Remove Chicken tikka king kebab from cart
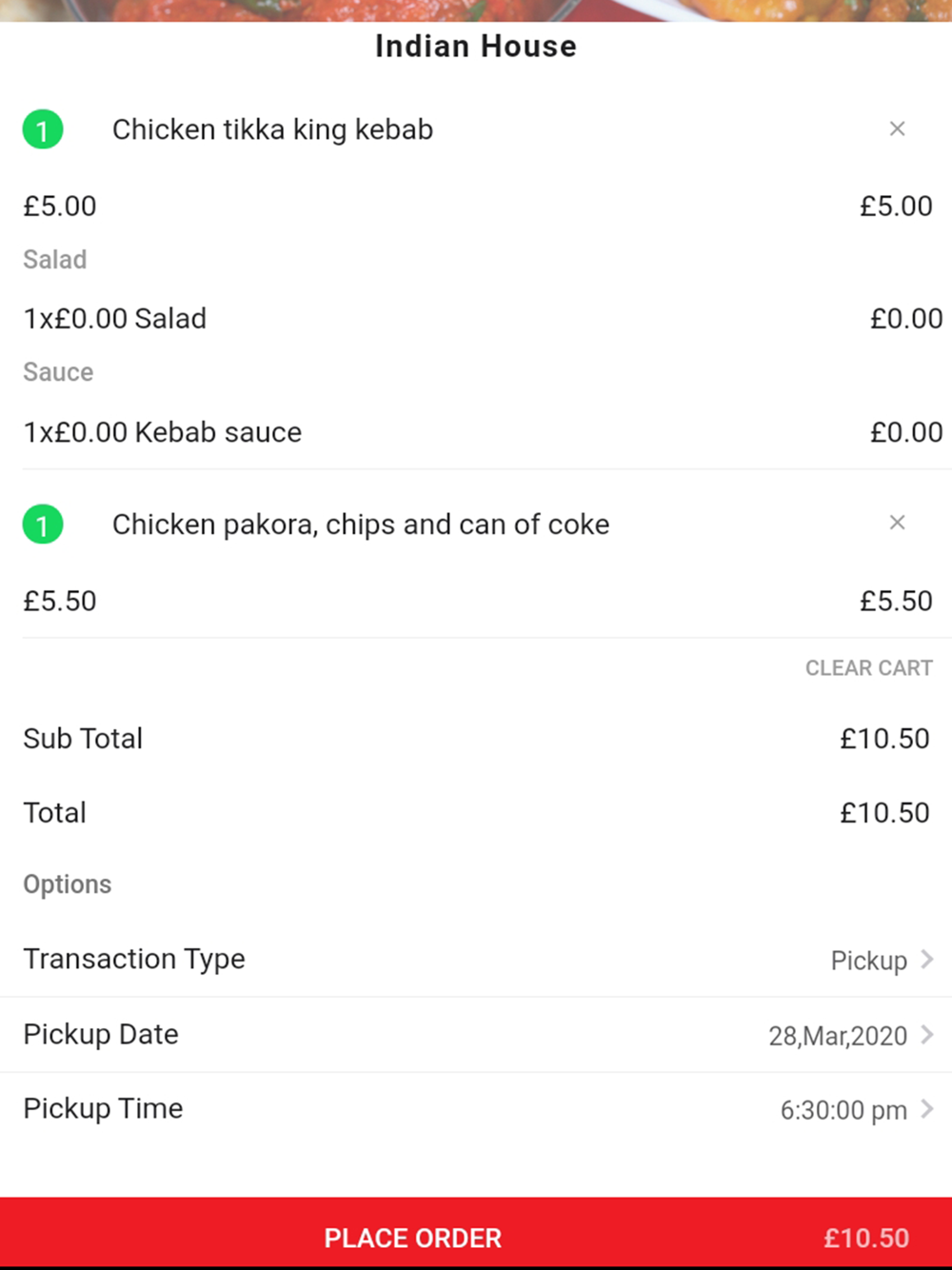This screenshot has width=952, height=1270. point(897,129)
